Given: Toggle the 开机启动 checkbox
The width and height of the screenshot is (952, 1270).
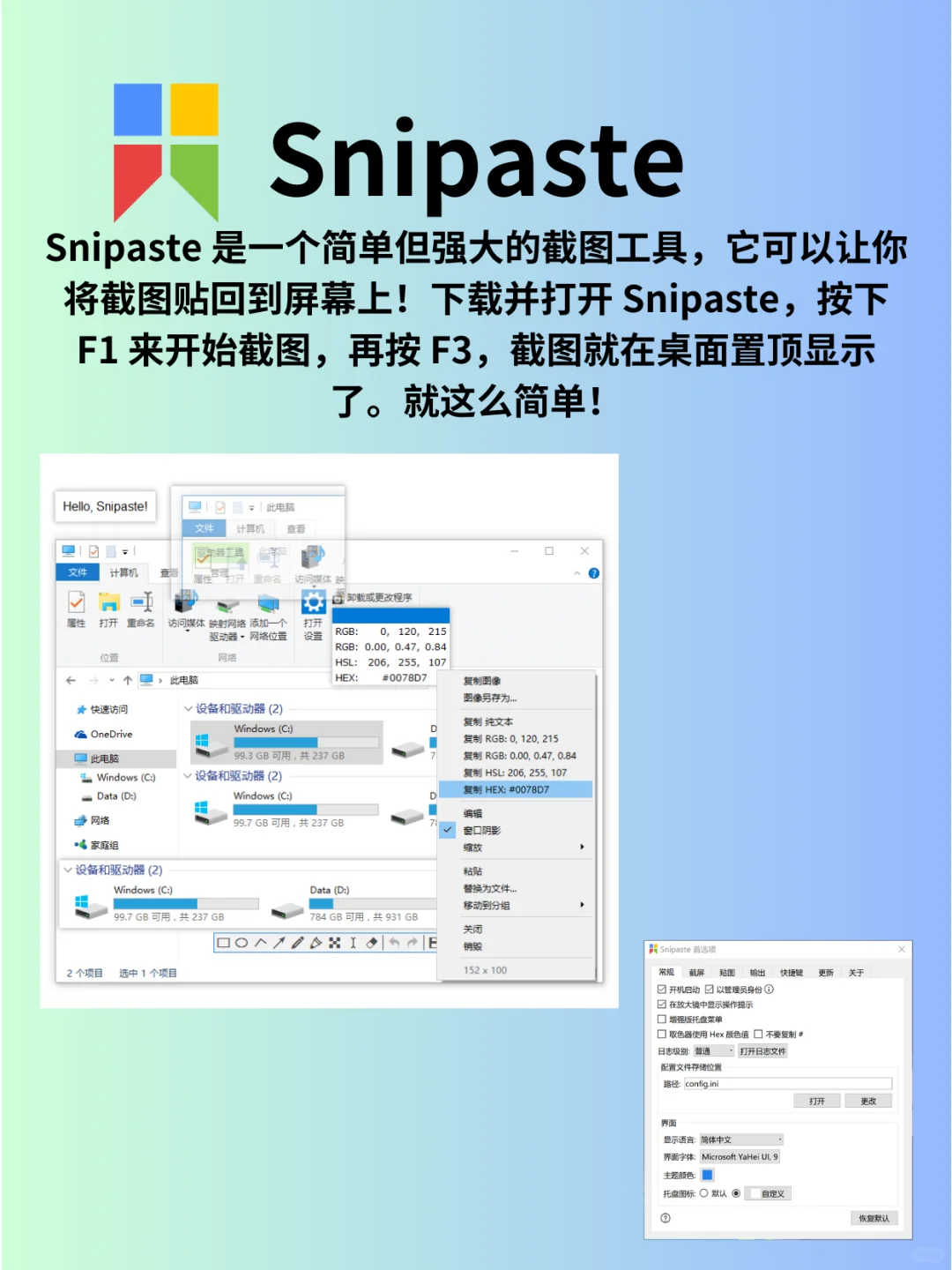Looking at the screenshot, I should (x=662, y=990).
